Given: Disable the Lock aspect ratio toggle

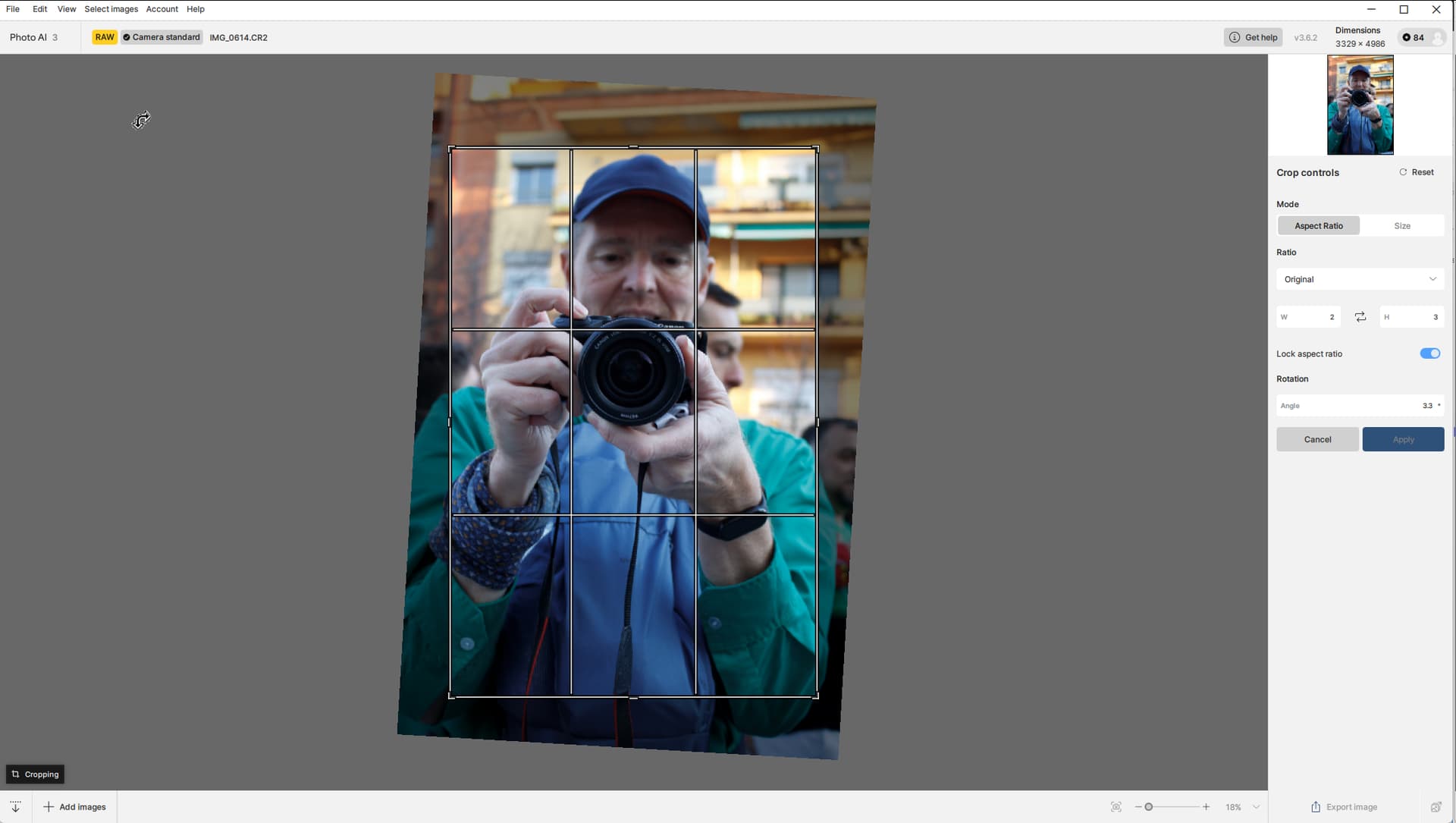Looking at the screenshot, I should coord(1429,353).
